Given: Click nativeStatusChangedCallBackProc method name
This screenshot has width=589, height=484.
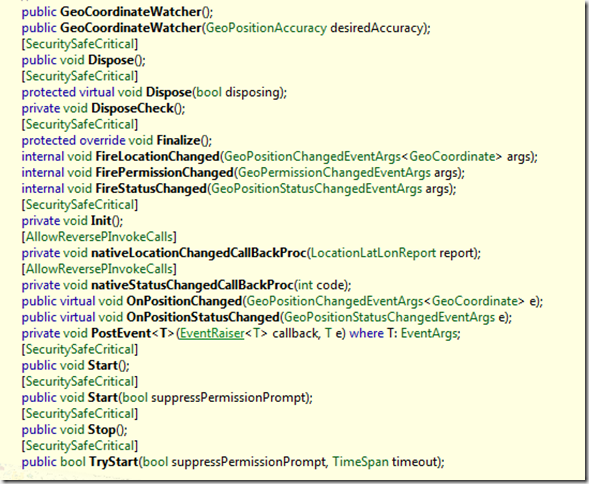Looking at the screenshot, I should pyautogui.click(x=192, y=285).
